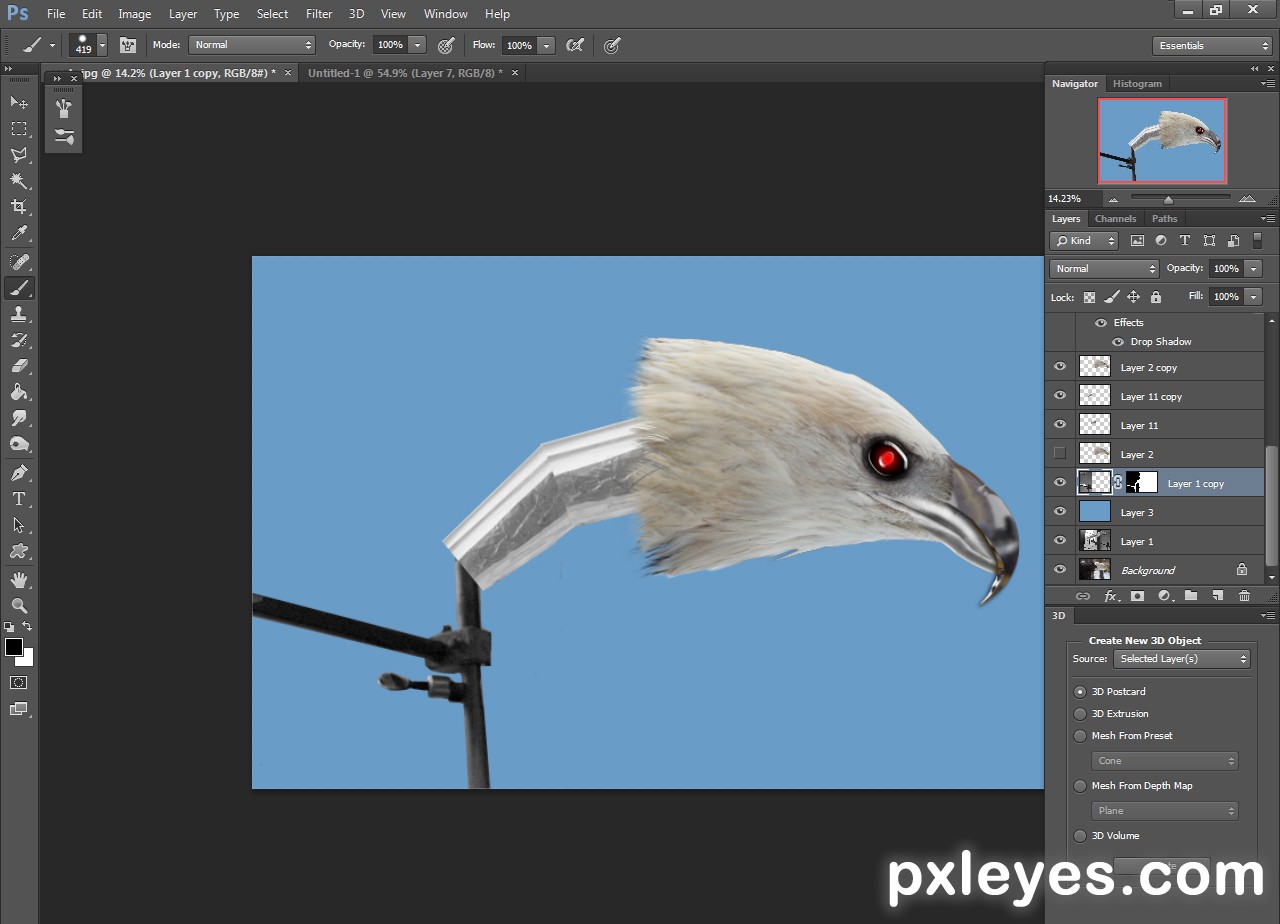The image size is (1280, 924).
Task: Open layer style fx menu
Action: click(x=1110, y=596)
